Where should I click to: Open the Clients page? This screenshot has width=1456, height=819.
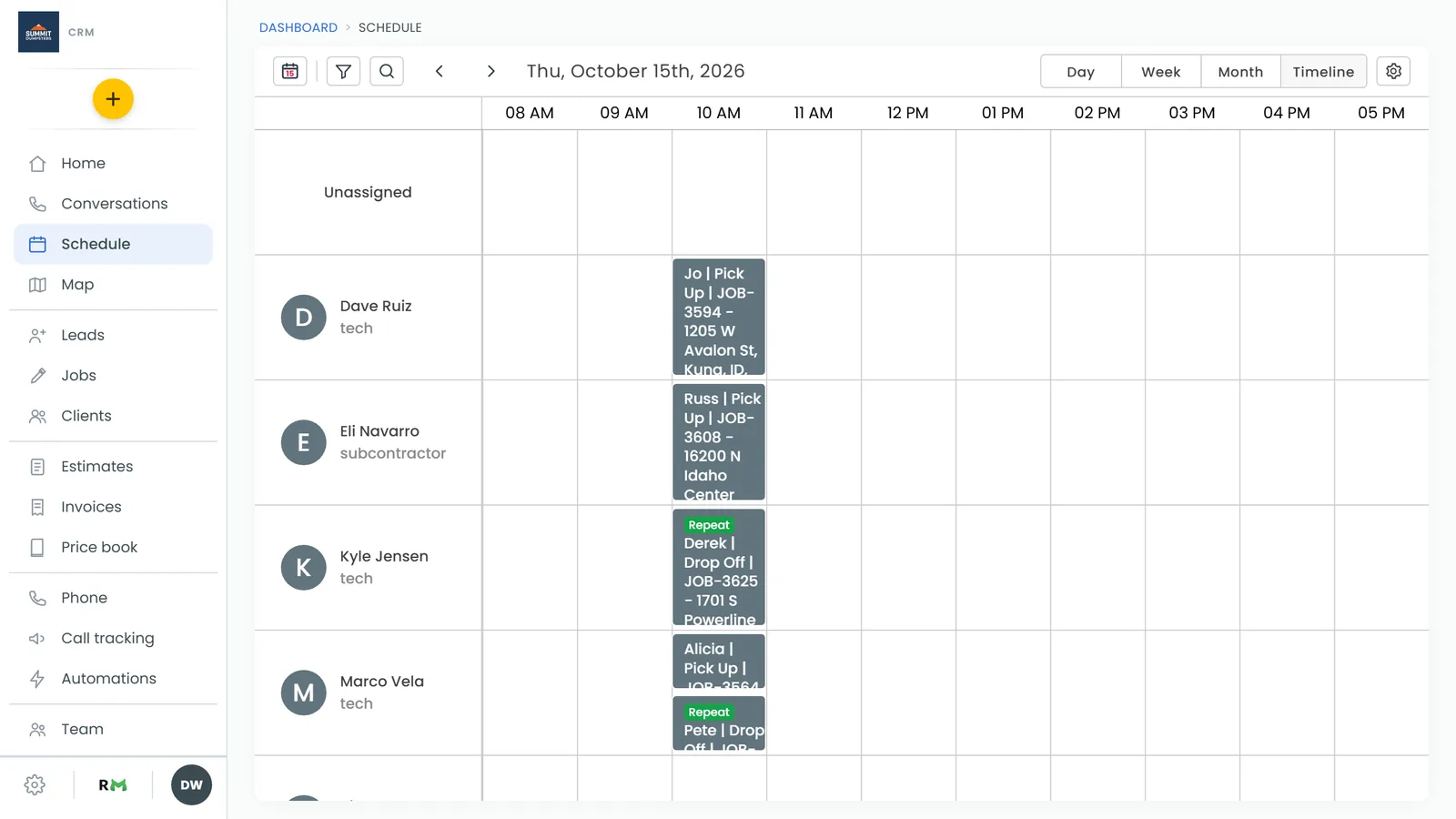(113, 416)
